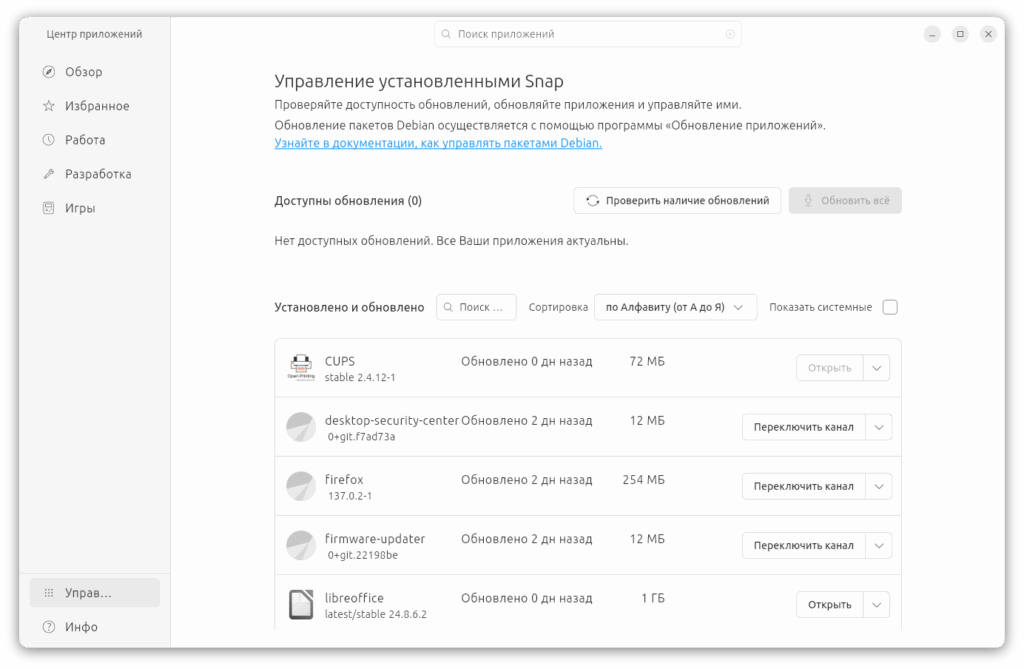This screenshot has height=669, width=1024.
Task: Focus the Поиск приложений search field
Action: click(x=588, y=34)
